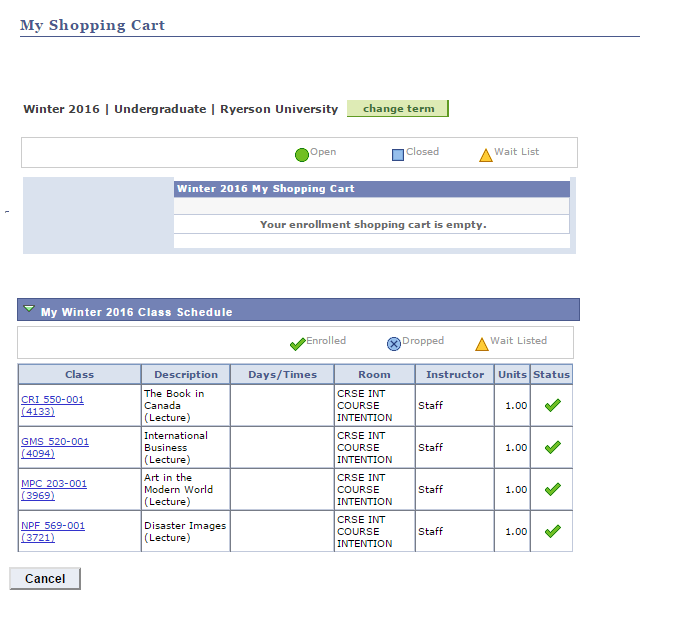The image size is (700, 626).
Task: Collapse My Winter 2016 Class Schedule section
Action: pos(29,310)
